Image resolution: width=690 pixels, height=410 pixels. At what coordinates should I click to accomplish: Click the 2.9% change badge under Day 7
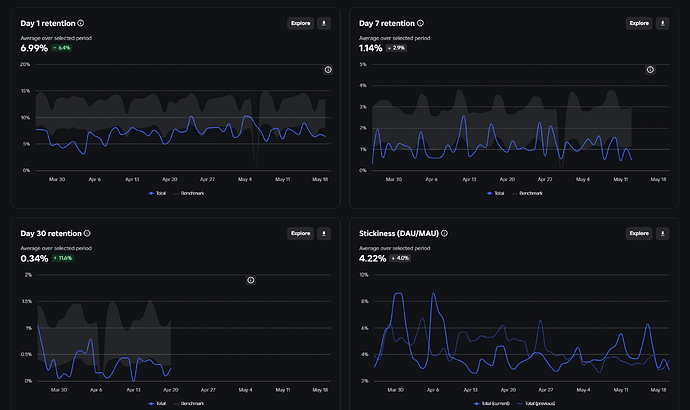click(396, 48)
